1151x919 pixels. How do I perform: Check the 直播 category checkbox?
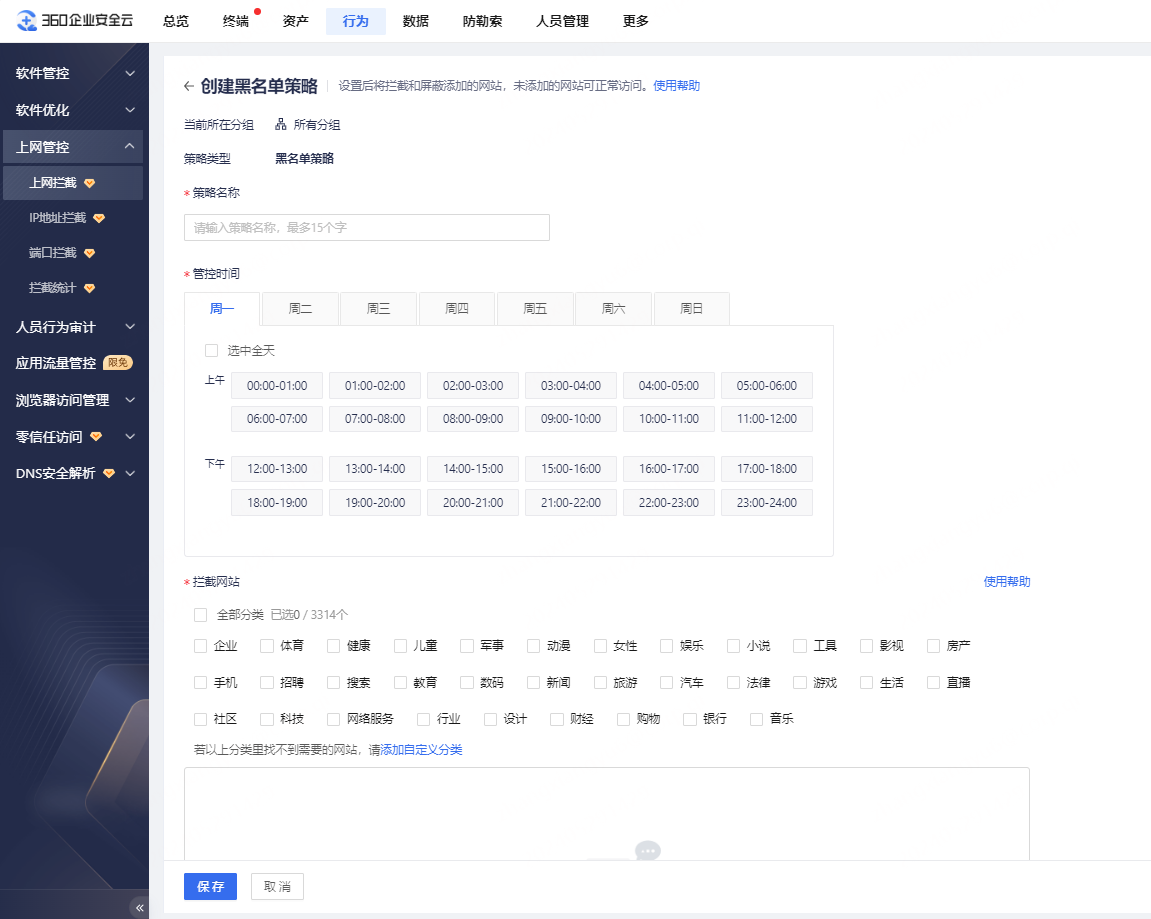[x=934, y=683]
